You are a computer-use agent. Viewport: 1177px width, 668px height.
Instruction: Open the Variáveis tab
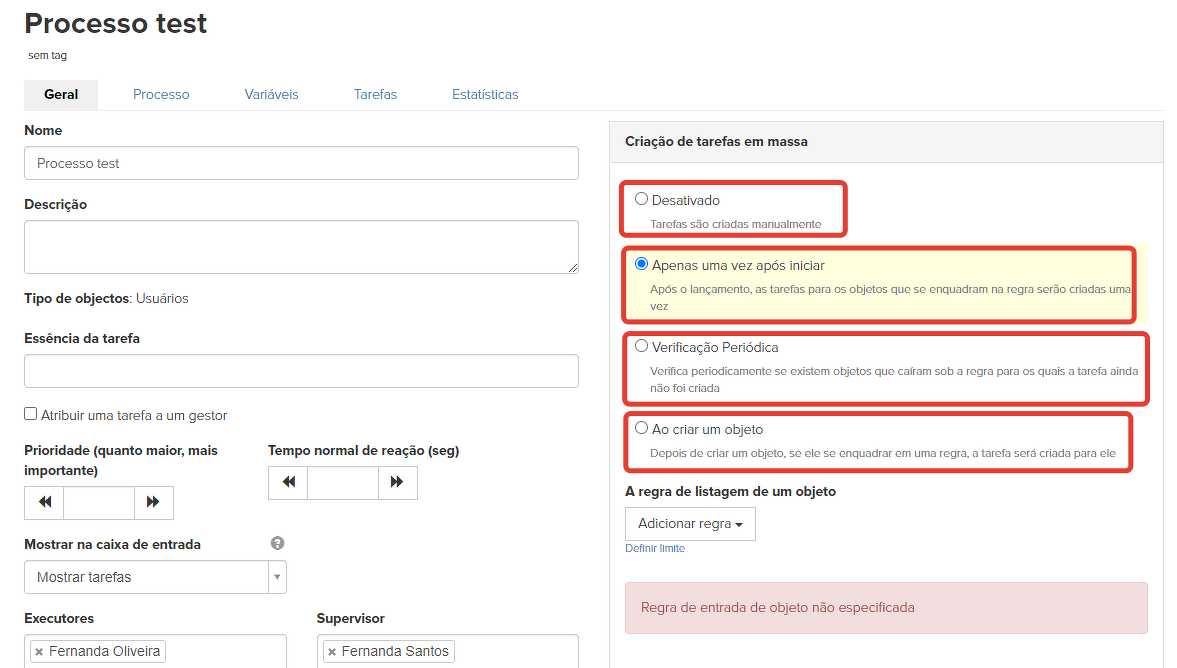click(x=271, y=94)
